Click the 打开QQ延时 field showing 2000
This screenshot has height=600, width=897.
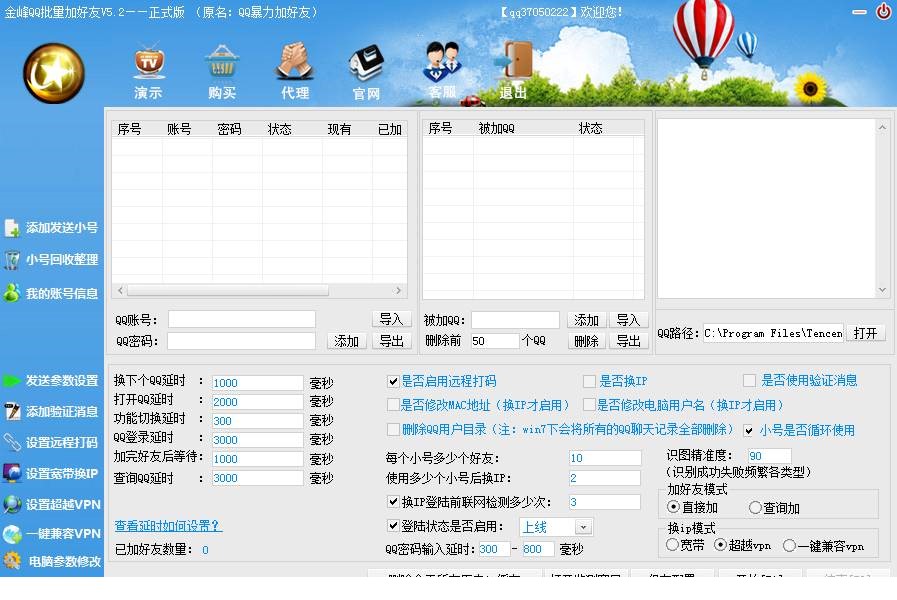257,402
